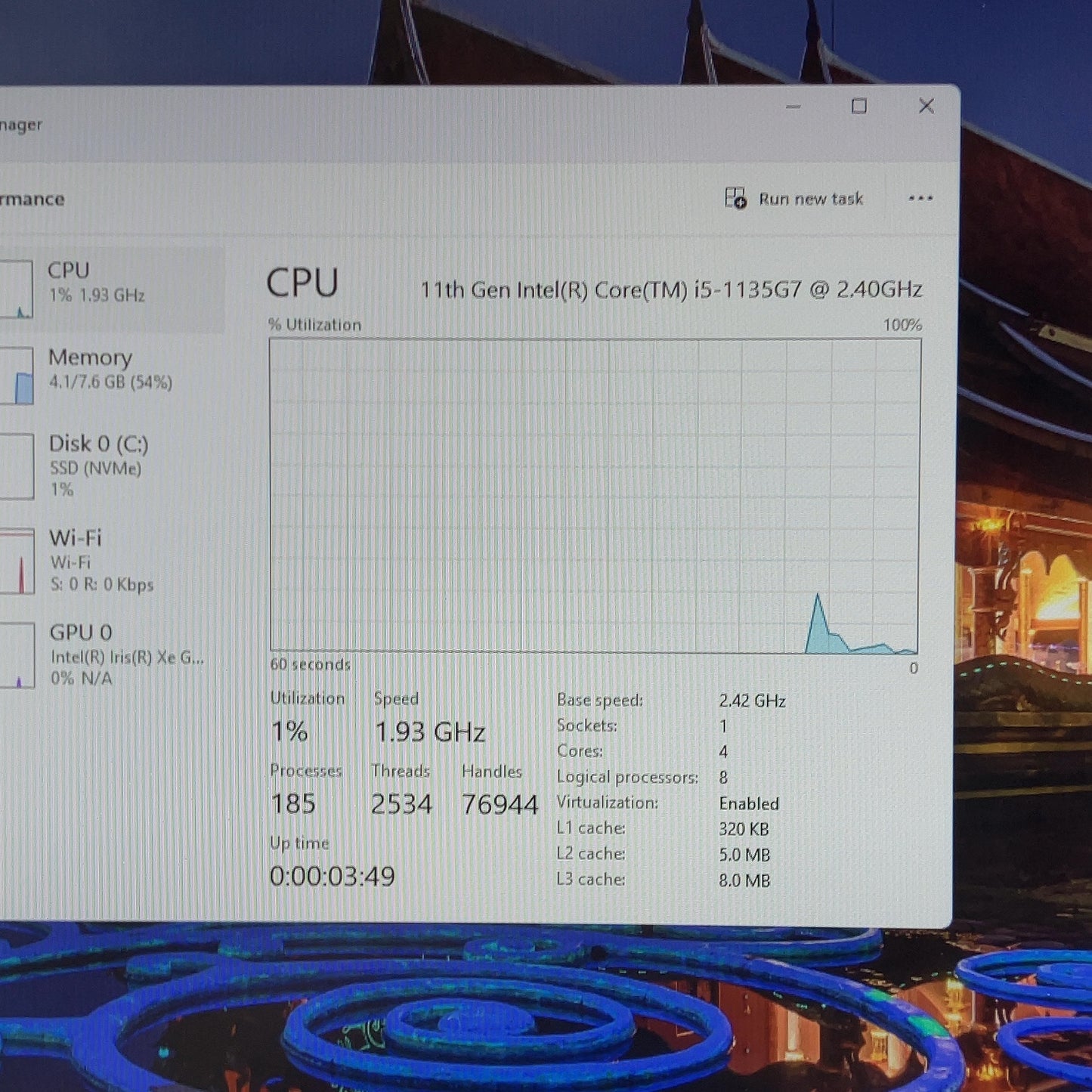1092x1092 pixels.
Task: Click the Utilization value 1%
Action: 289,731
